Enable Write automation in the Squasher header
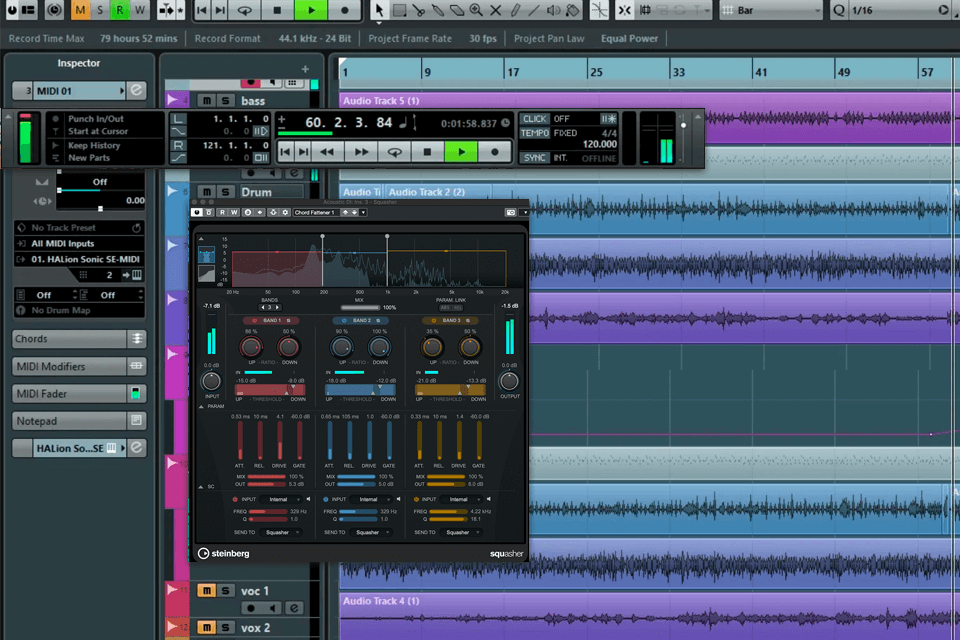Image resolution: width=960 pixels, height=640 pixels. [233, 212]
